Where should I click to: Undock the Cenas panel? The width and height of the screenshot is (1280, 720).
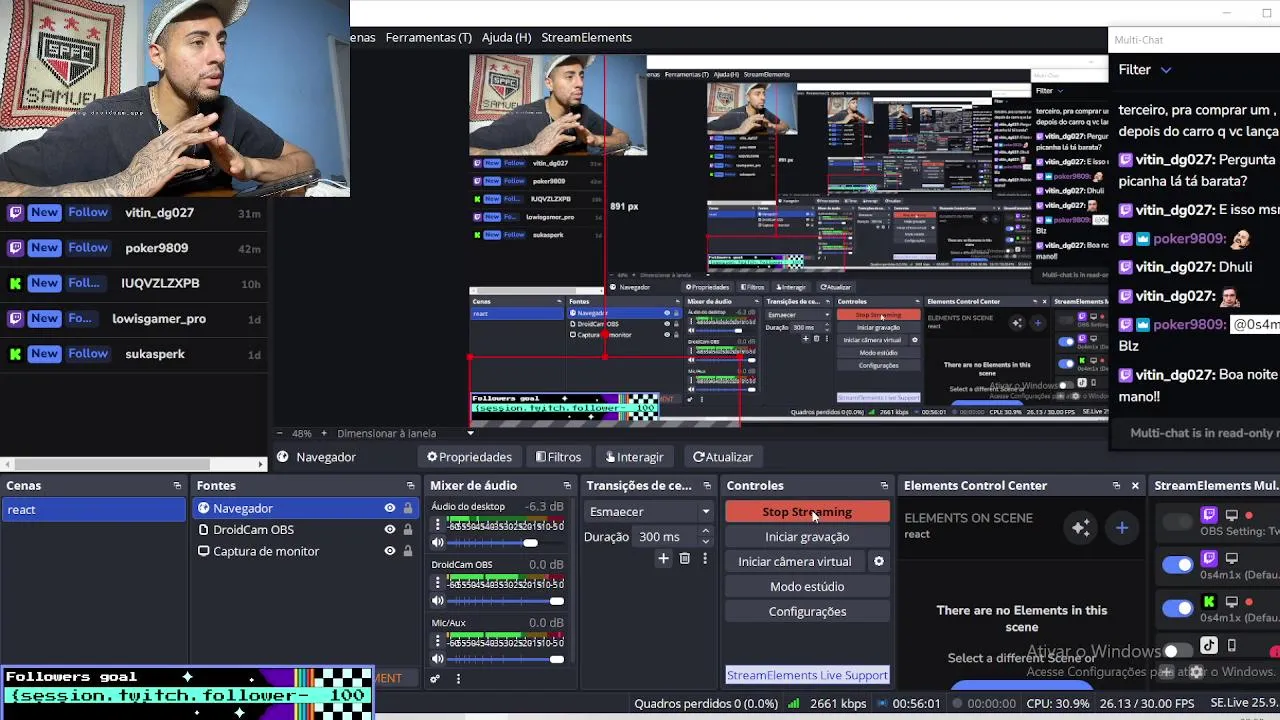177,486
